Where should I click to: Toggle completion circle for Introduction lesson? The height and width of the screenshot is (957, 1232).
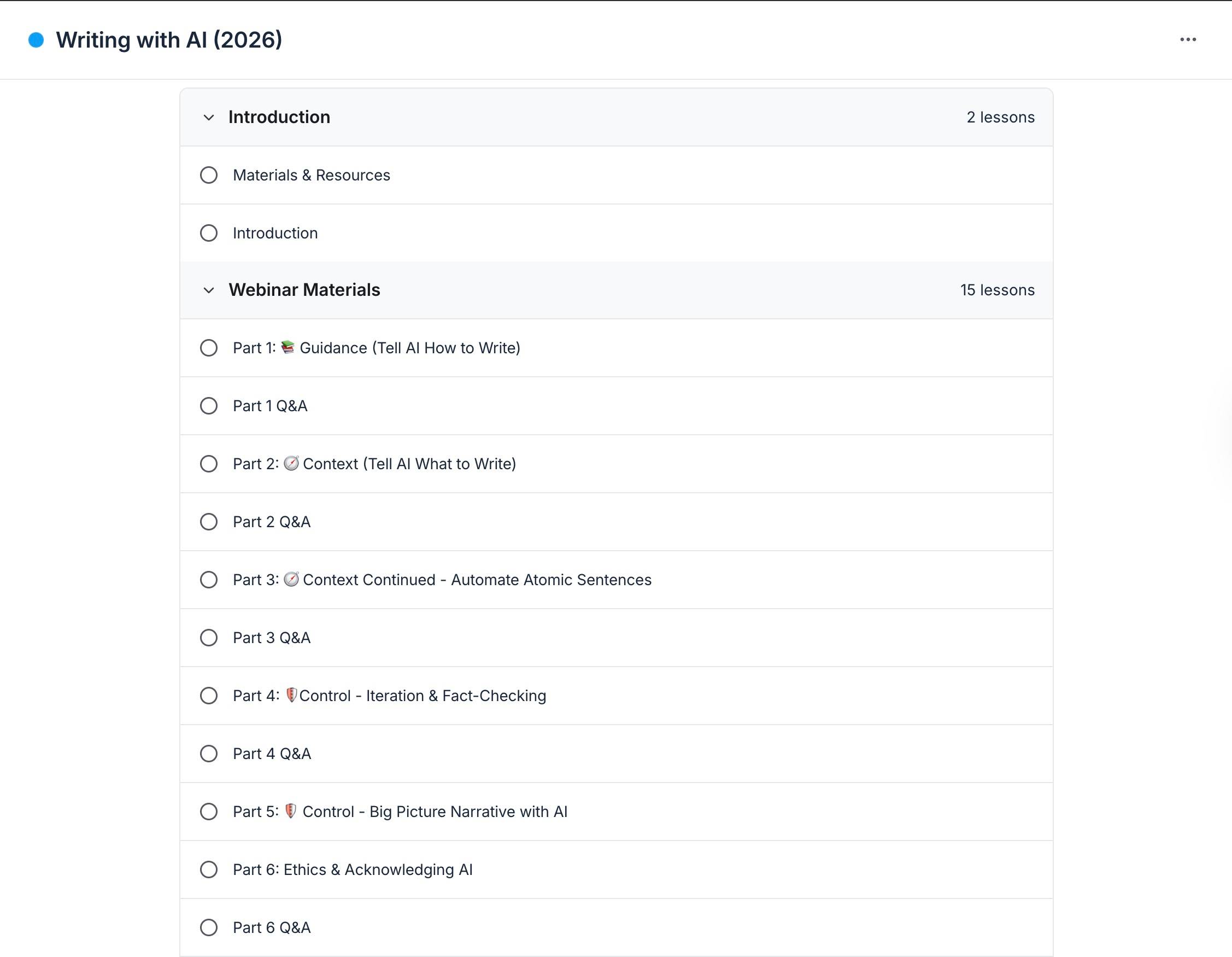209,233
